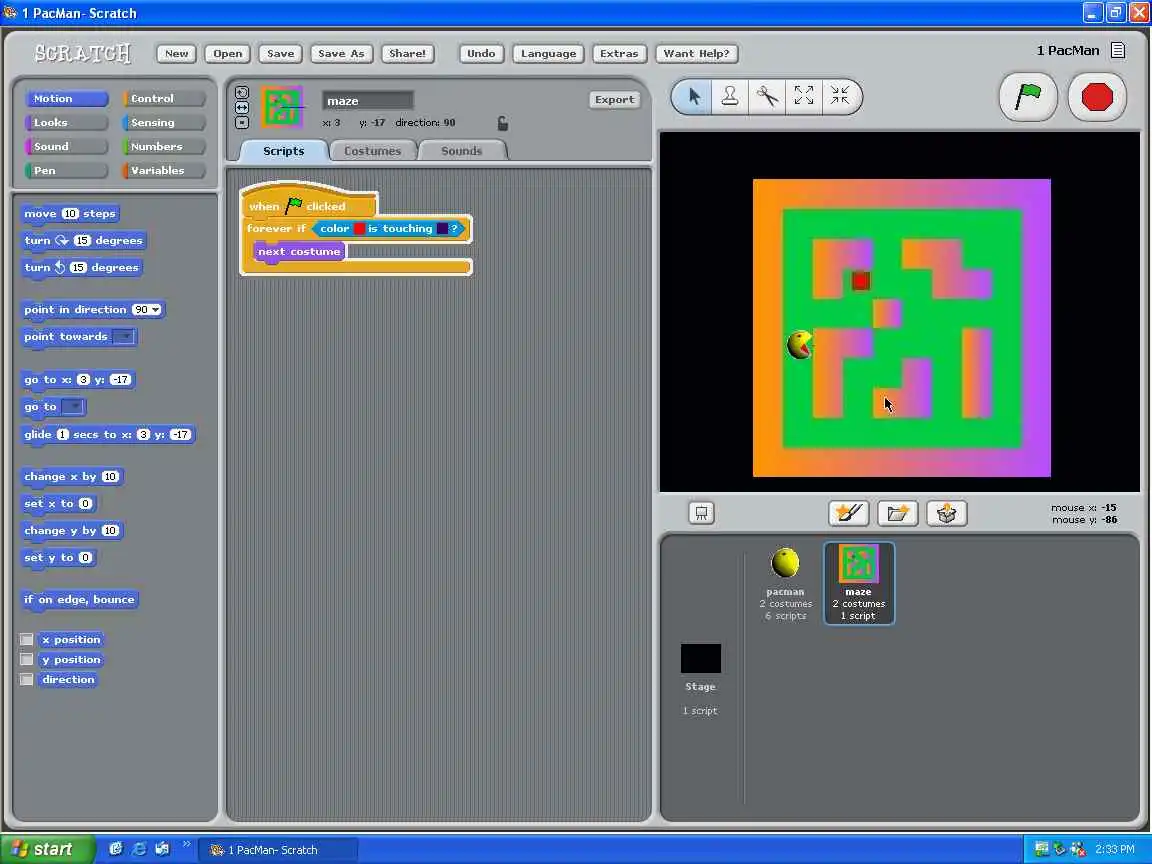The height and width of the screenshot is (864, 1152).
Task: Open the Extras button
Action: tap(619, 54)
